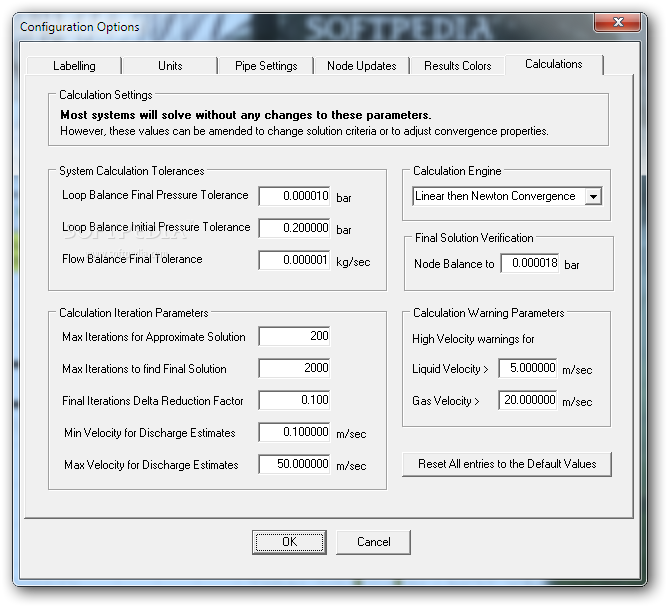Click the 'Flow Balance Final Tolerance' label
This screenshot has width=668, height=607.
(x=132, y=259)
